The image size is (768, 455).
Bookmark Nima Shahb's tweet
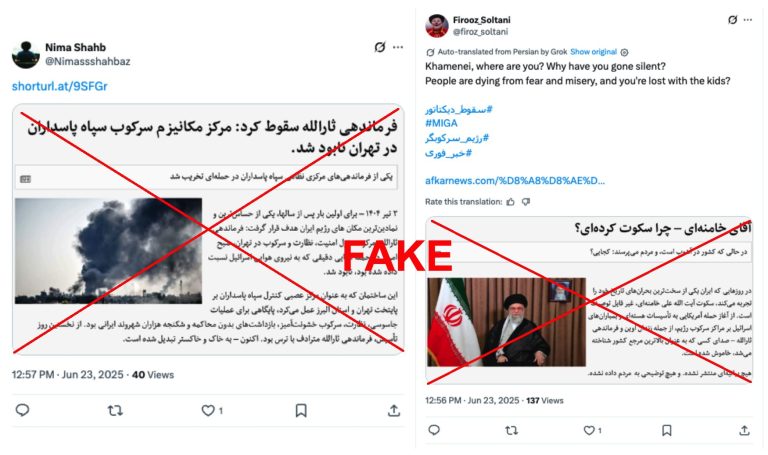pos(301,410)
